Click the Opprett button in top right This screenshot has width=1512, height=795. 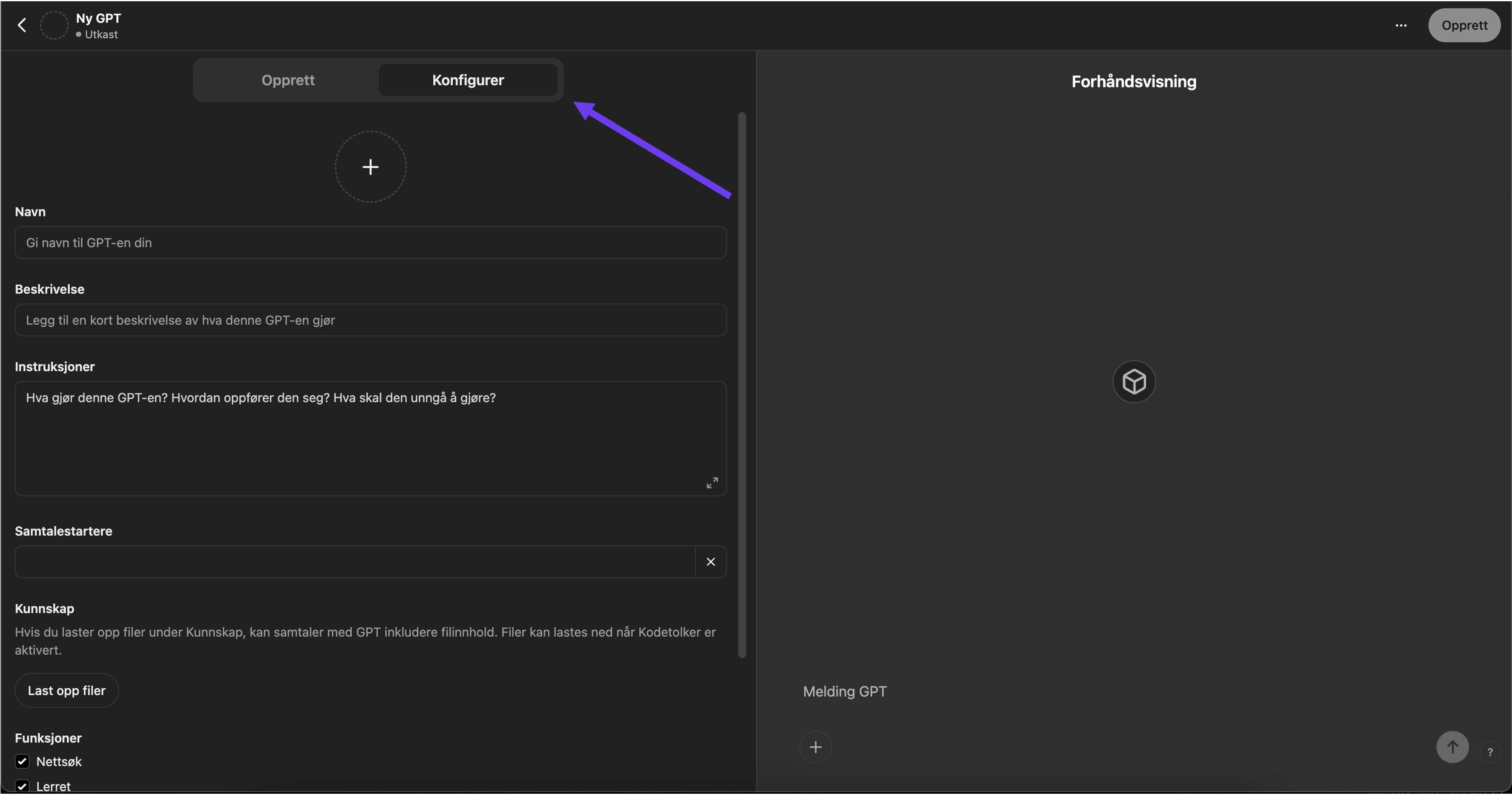1464,25
